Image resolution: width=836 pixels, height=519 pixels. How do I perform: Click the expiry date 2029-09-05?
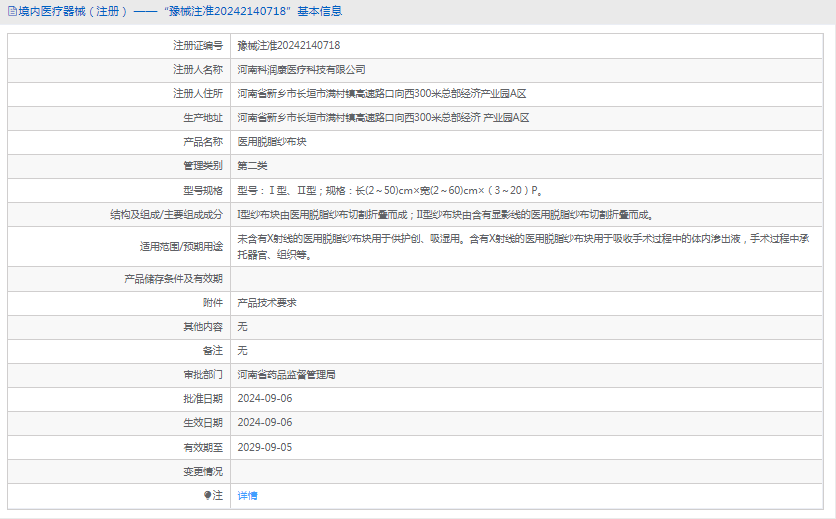265,447
